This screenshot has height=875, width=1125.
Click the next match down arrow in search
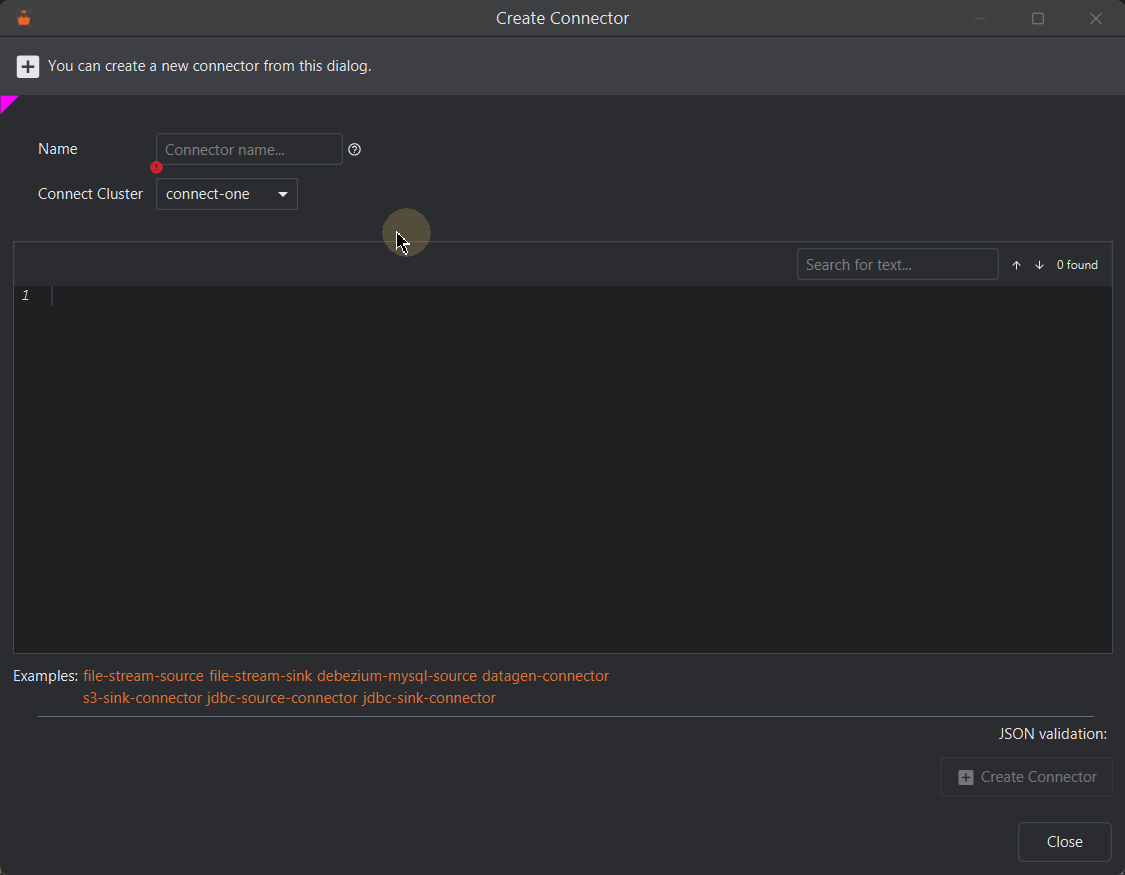point(1039,264)
